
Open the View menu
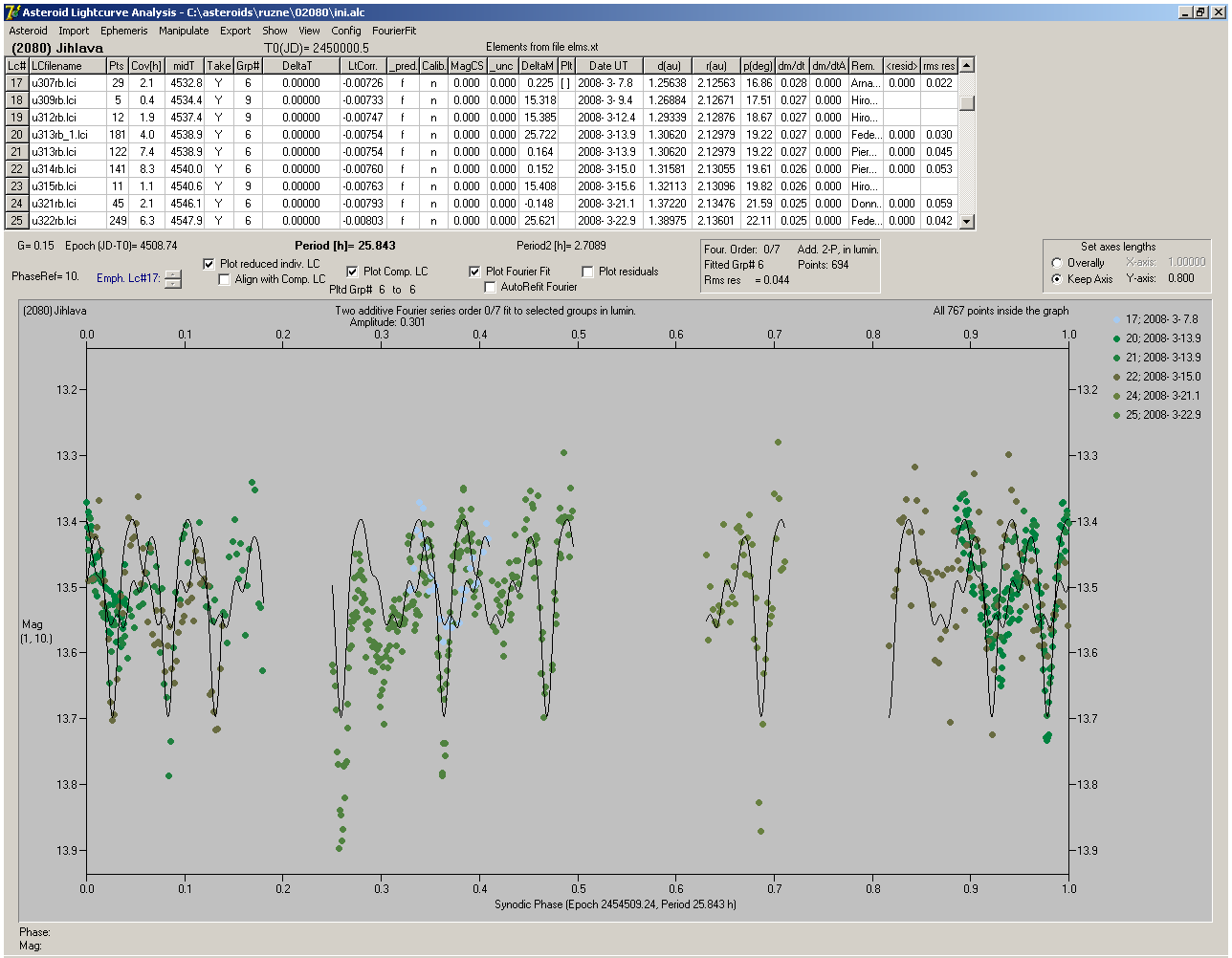309,31
